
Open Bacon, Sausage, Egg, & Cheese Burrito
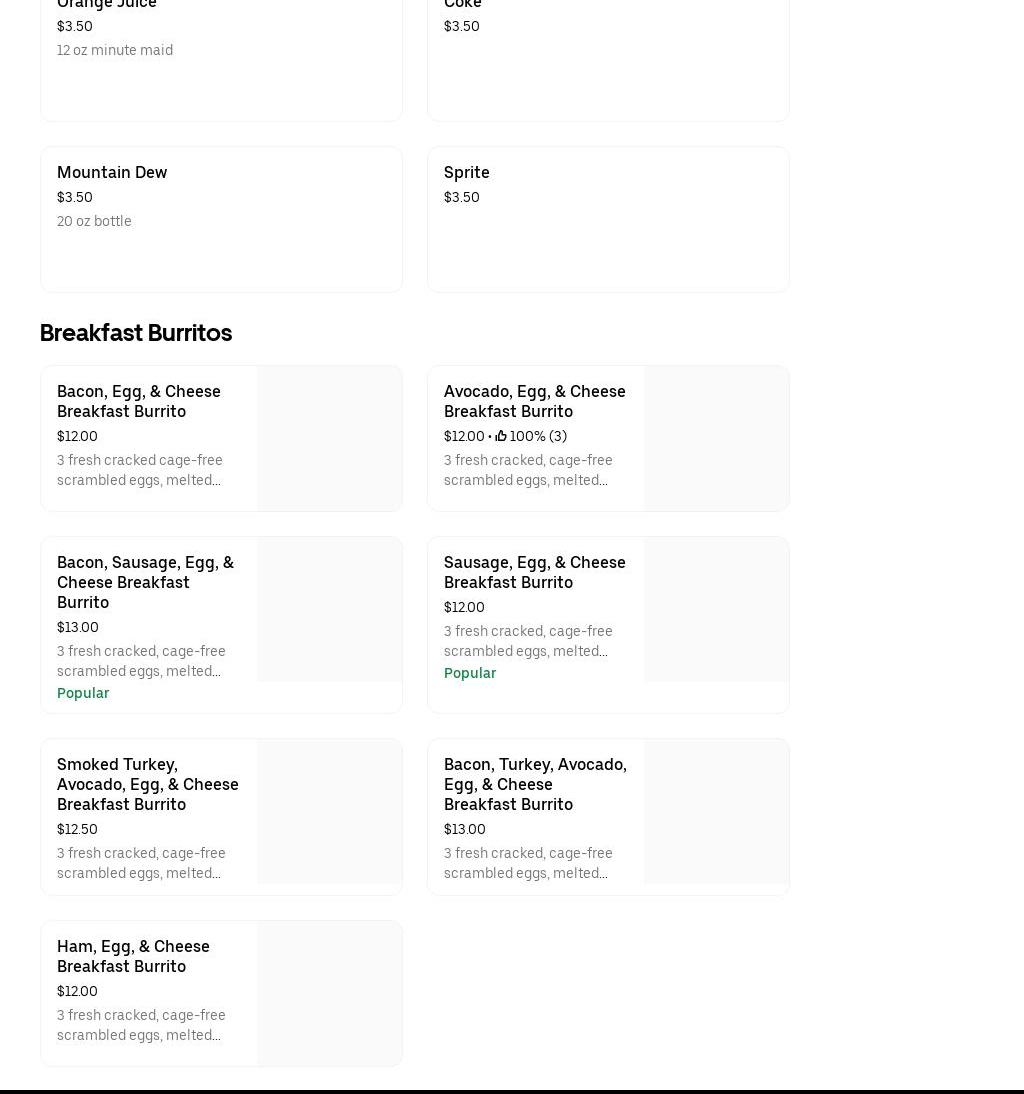(145, 582)
